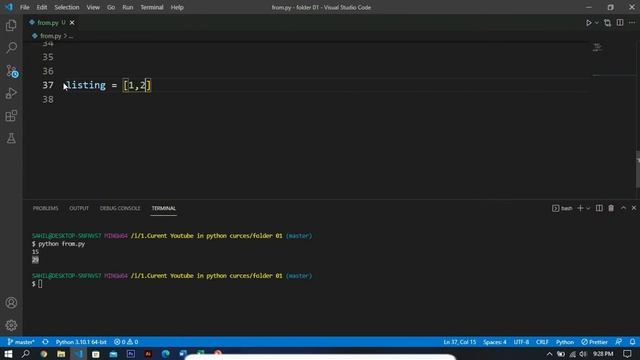640x360 pixels.
Task: Close the terminal panel
Action: pyautogui.click(x=634, y=208)
